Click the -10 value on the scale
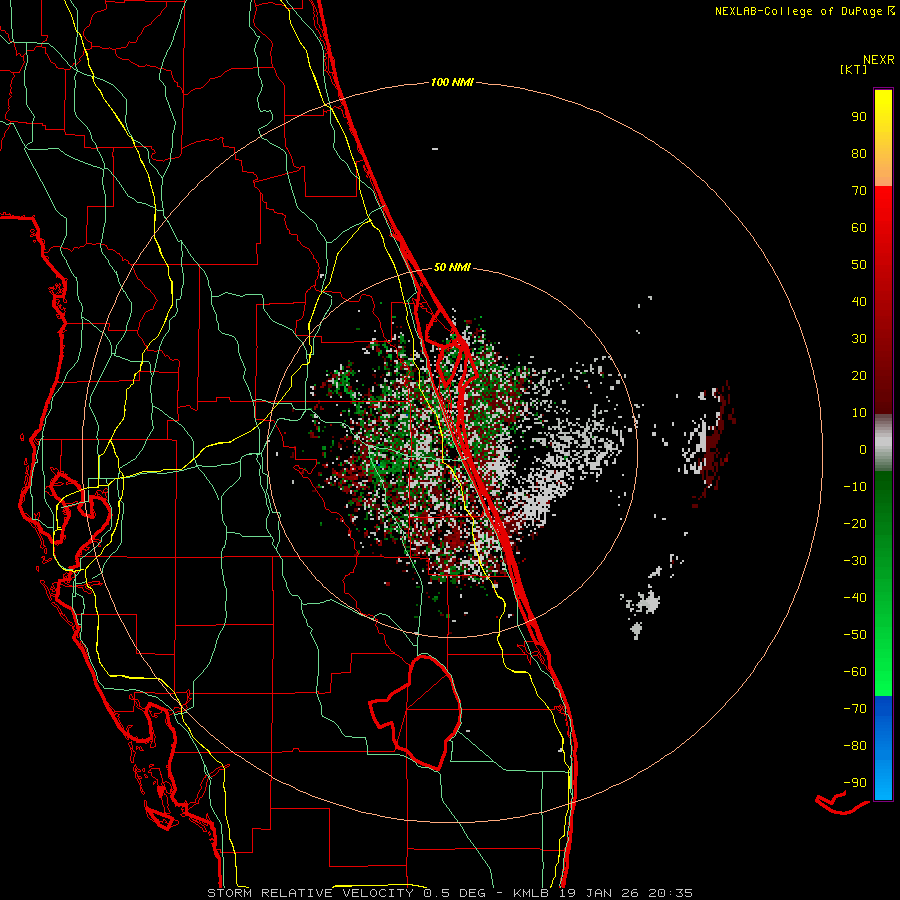 click(855, 487)
